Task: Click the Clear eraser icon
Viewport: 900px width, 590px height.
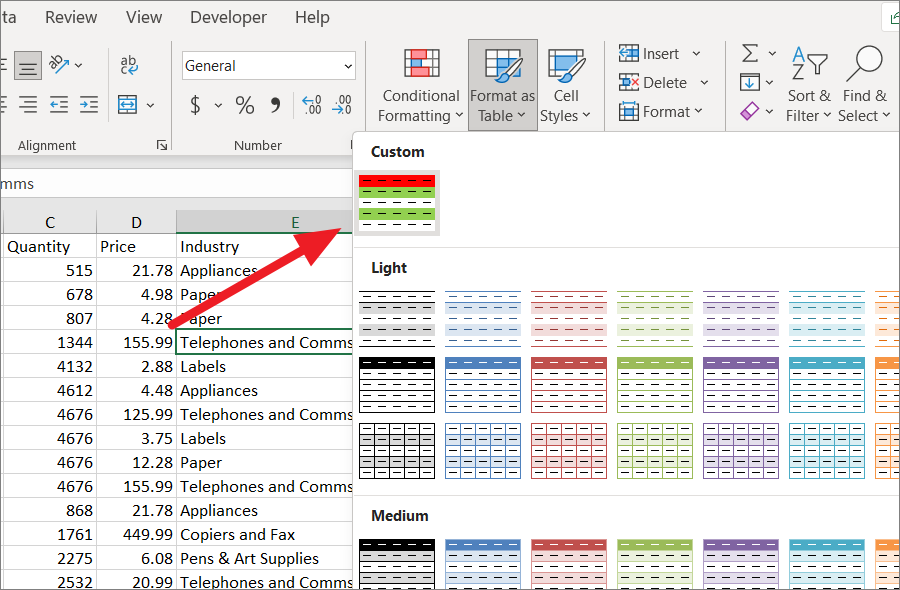Action: (x=750, y=111)
